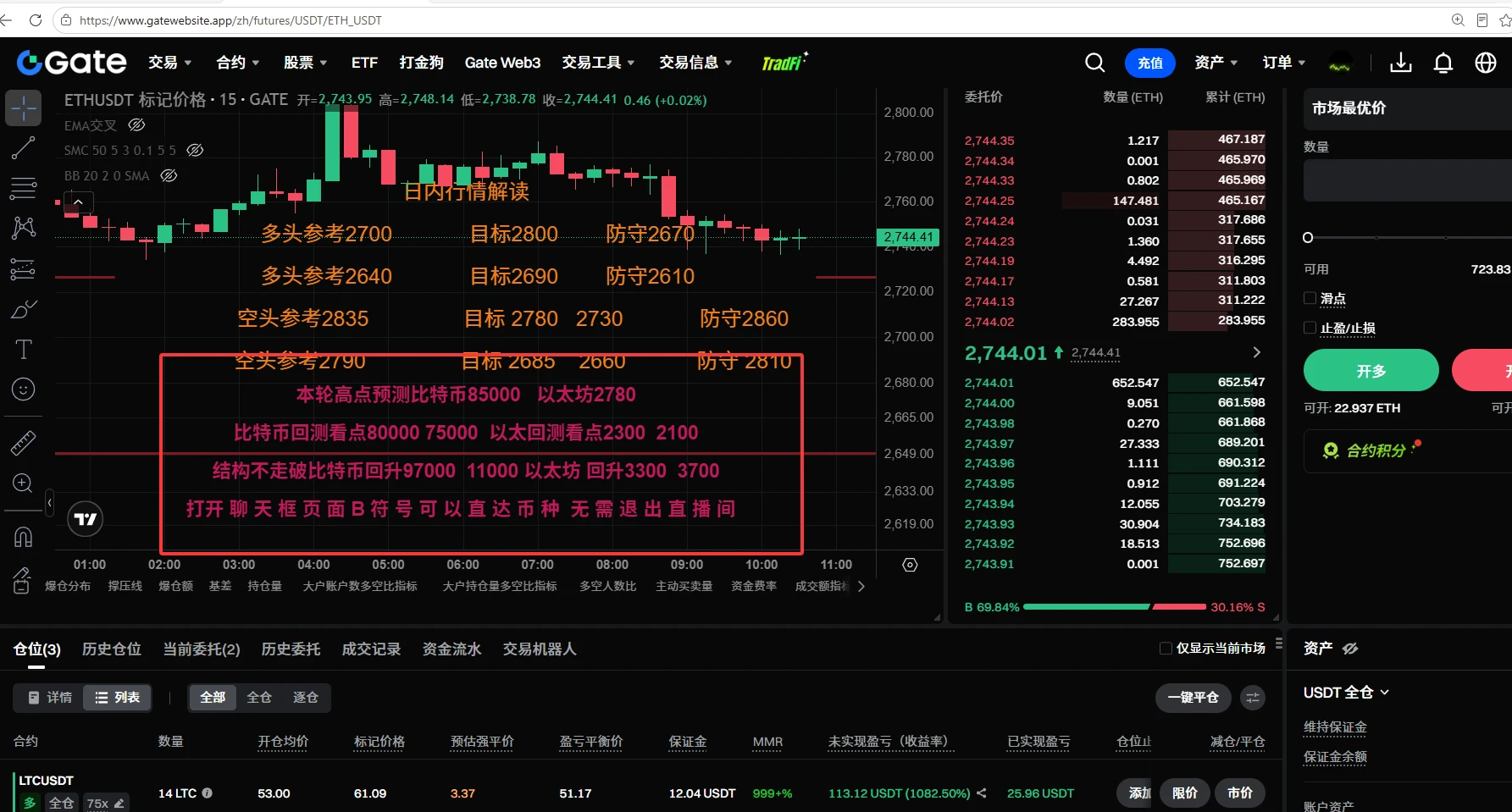Select the crosshair cursor tool
Image resolution: width=1512 pixels, height=812 pixels.
point(23,108)
